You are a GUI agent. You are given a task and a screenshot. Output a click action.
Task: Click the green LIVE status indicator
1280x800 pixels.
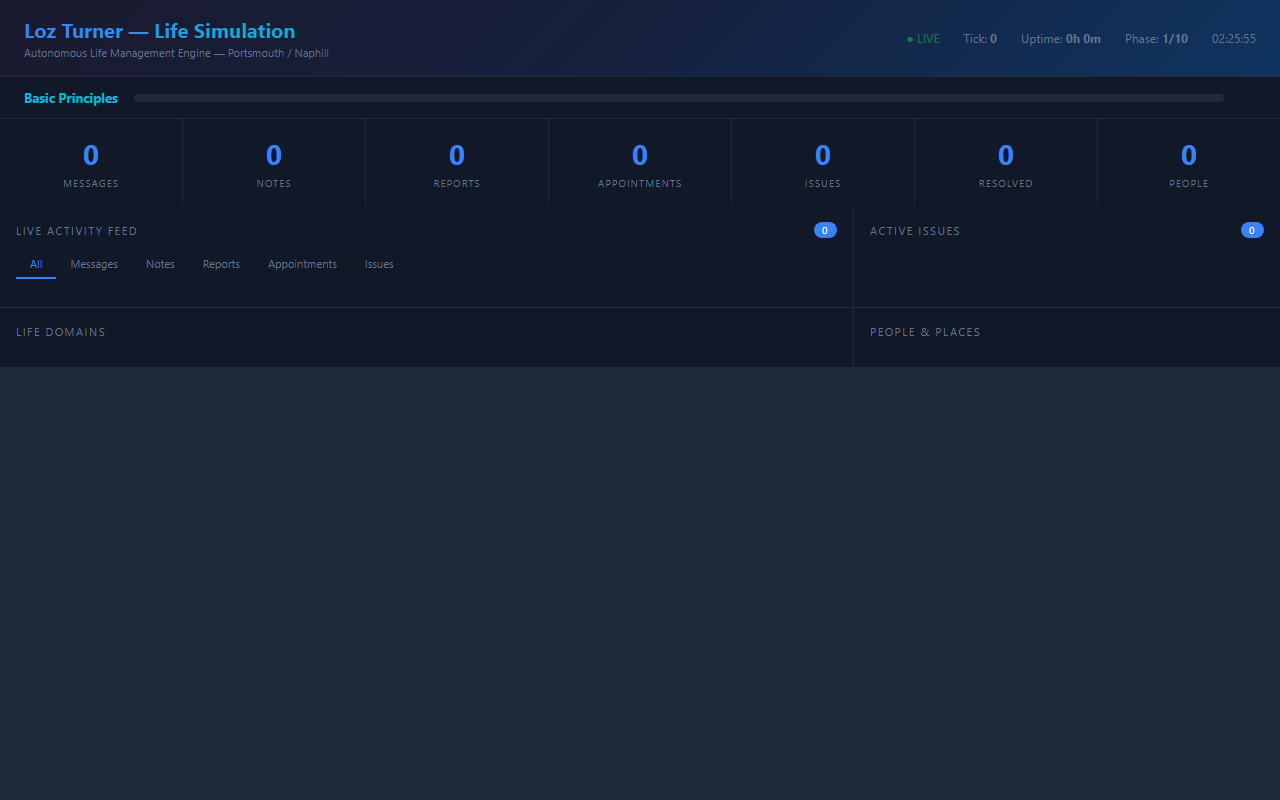[923, 39]
